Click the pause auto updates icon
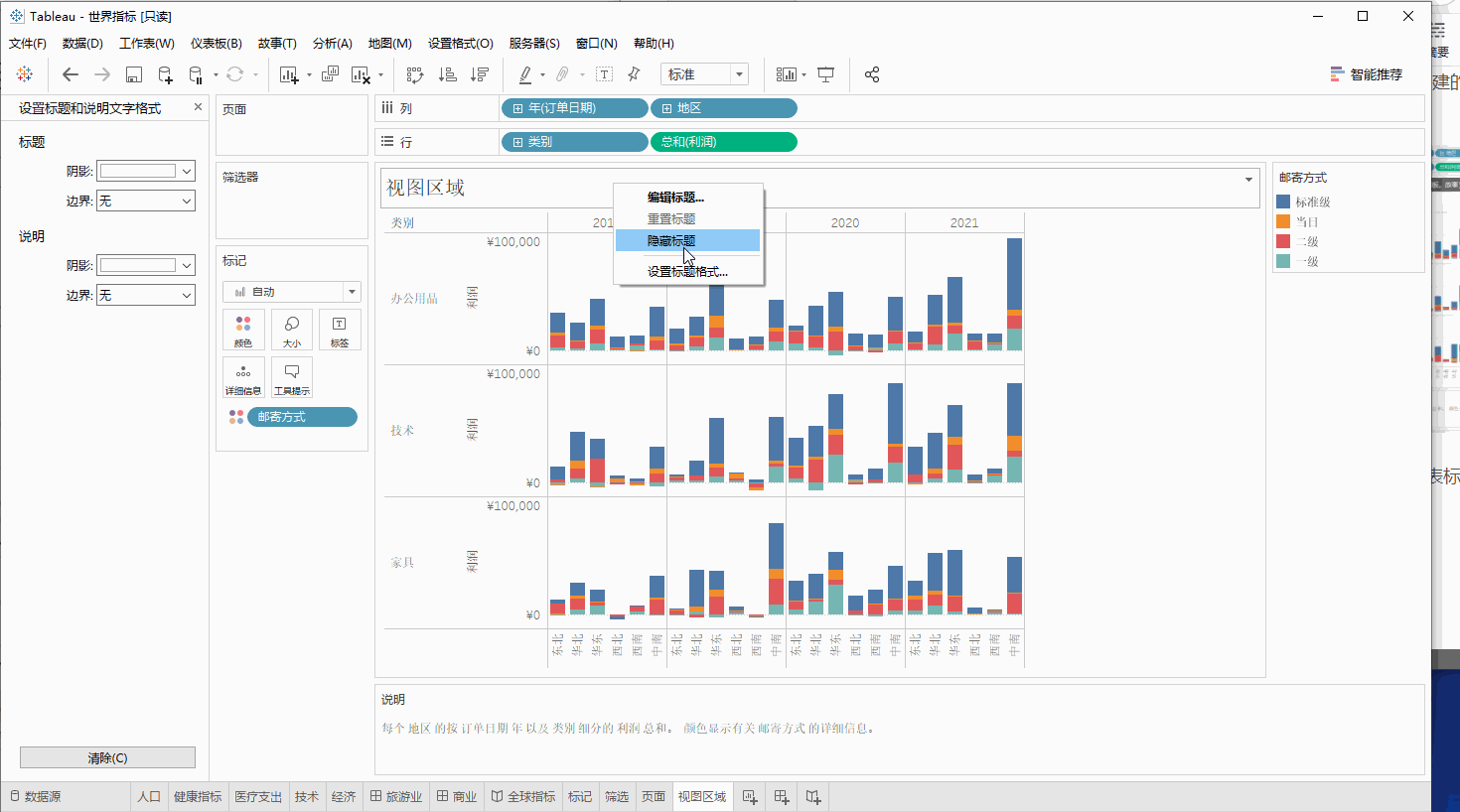1460x812 pixels. [196, 74]
